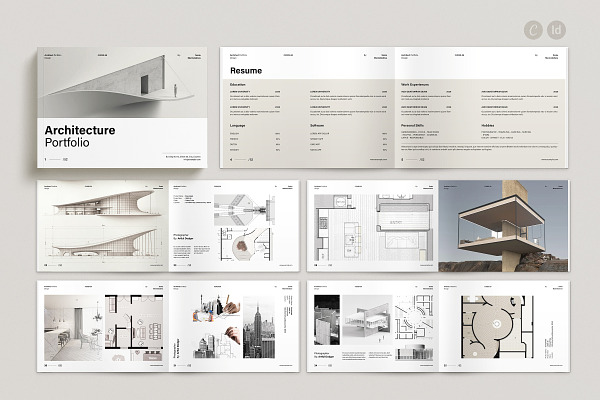Image resolution: width=600 pixels, height=400 pixels.
Task: Open the curved-roof elevation drawings page
Action: click(103, 225)
